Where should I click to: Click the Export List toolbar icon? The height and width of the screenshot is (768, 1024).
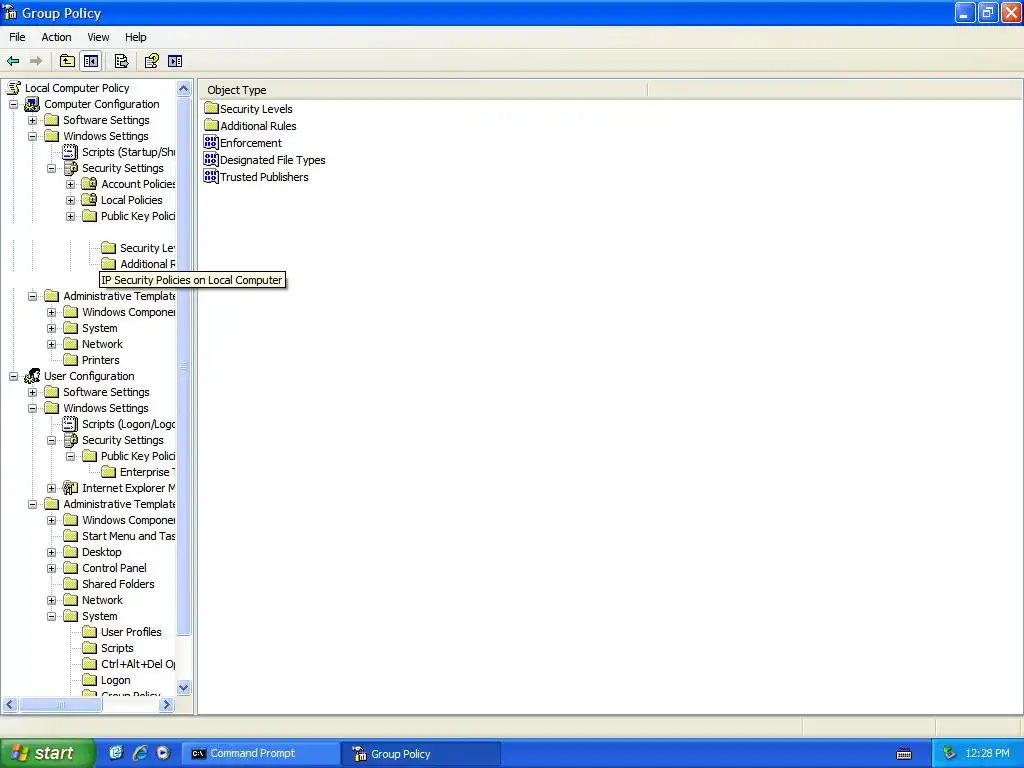coord(121,61)
